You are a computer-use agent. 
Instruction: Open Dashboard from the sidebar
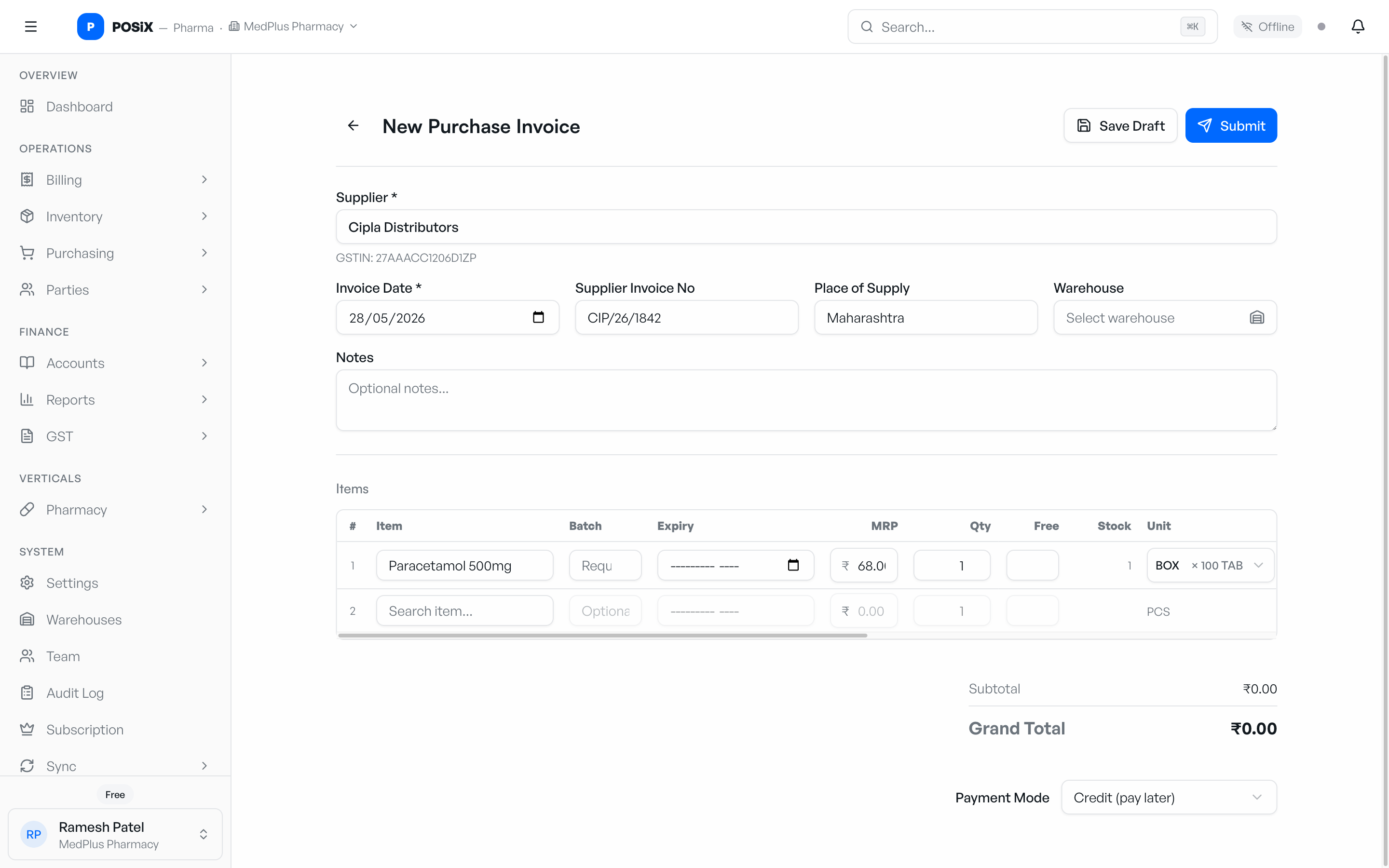coord(115,106)
